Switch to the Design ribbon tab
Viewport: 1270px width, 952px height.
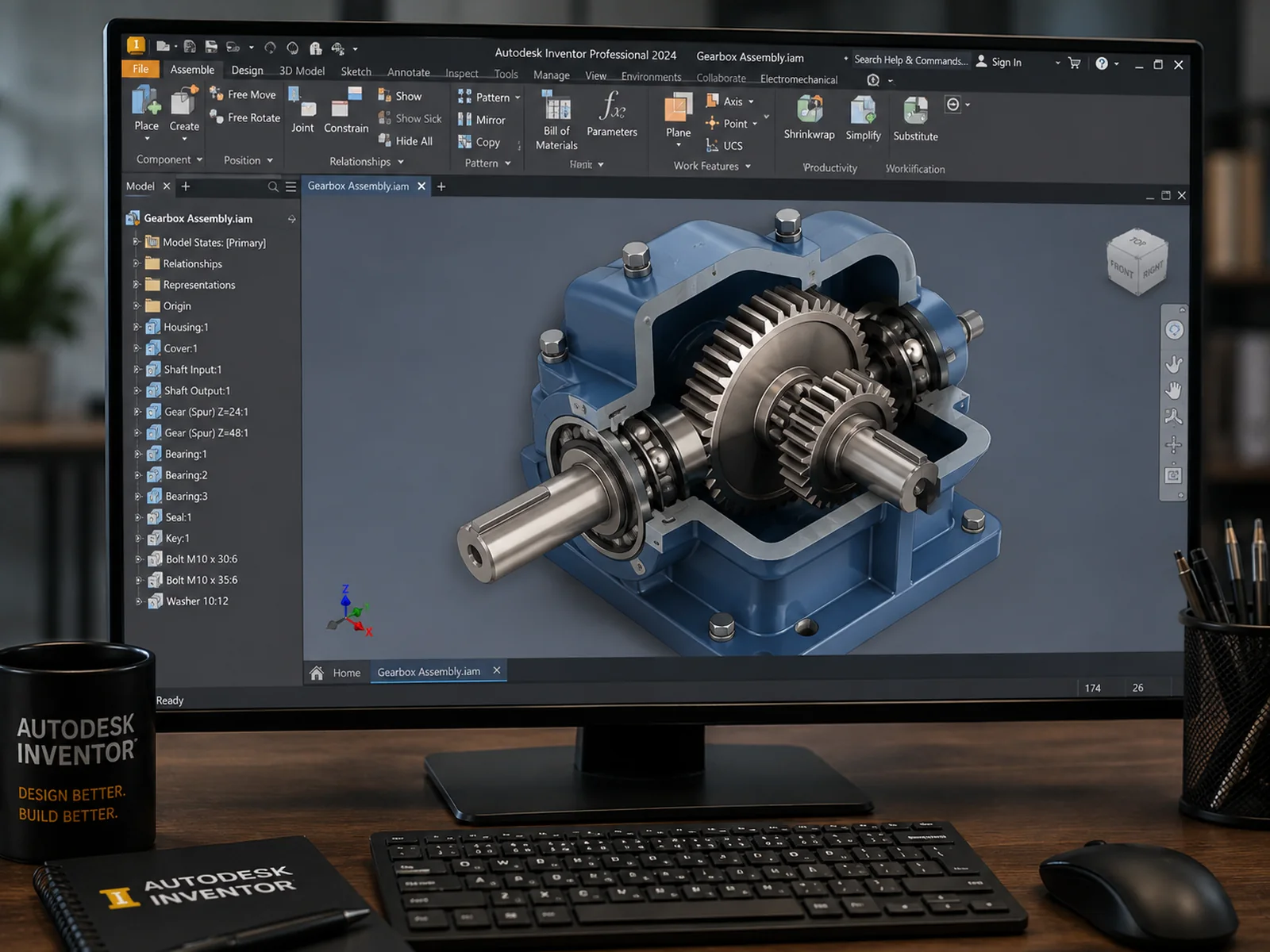(247, 71)
